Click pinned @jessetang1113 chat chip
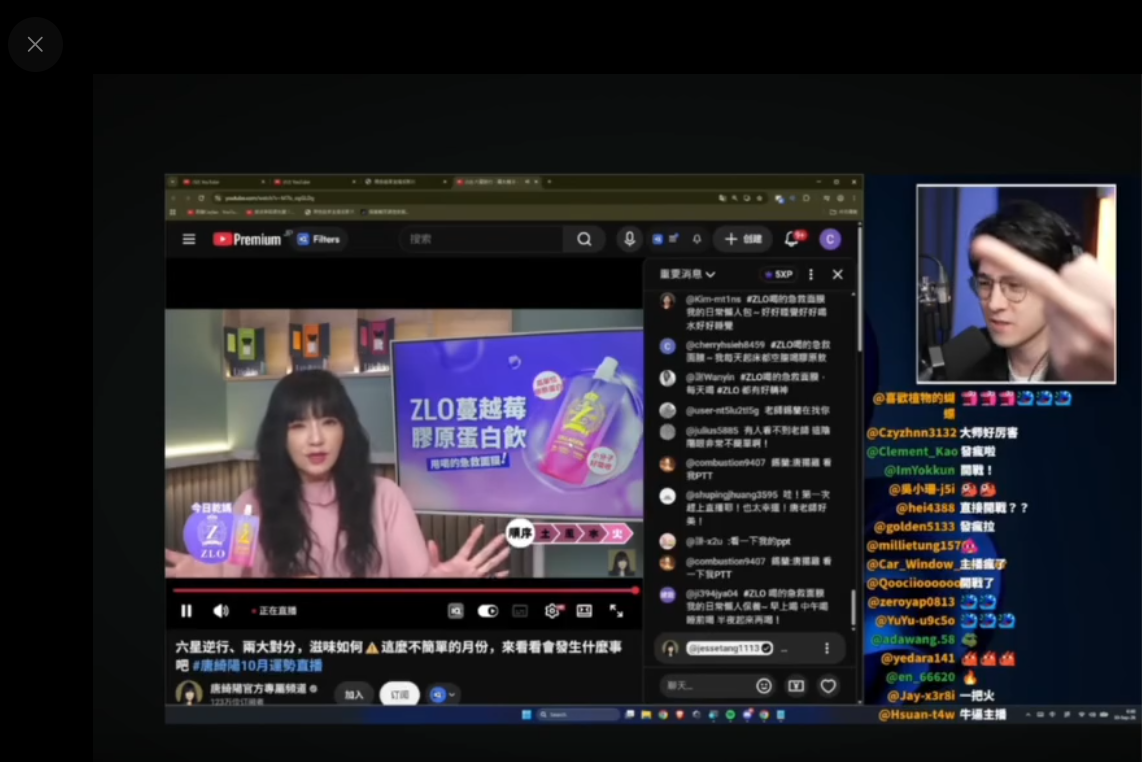Viewport: 1142px width, 762px height. [x=729, y=648]
